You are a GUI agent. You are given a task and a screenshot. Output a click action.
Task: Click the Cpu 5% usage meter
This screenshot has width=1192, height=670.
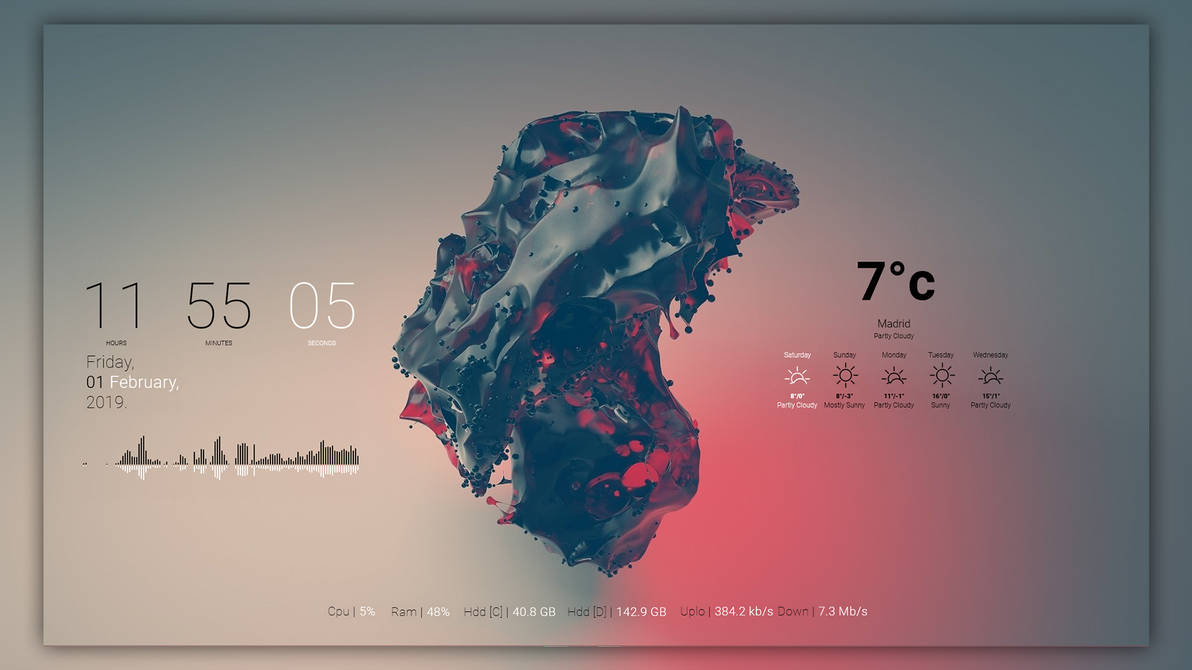coord(351,611)
